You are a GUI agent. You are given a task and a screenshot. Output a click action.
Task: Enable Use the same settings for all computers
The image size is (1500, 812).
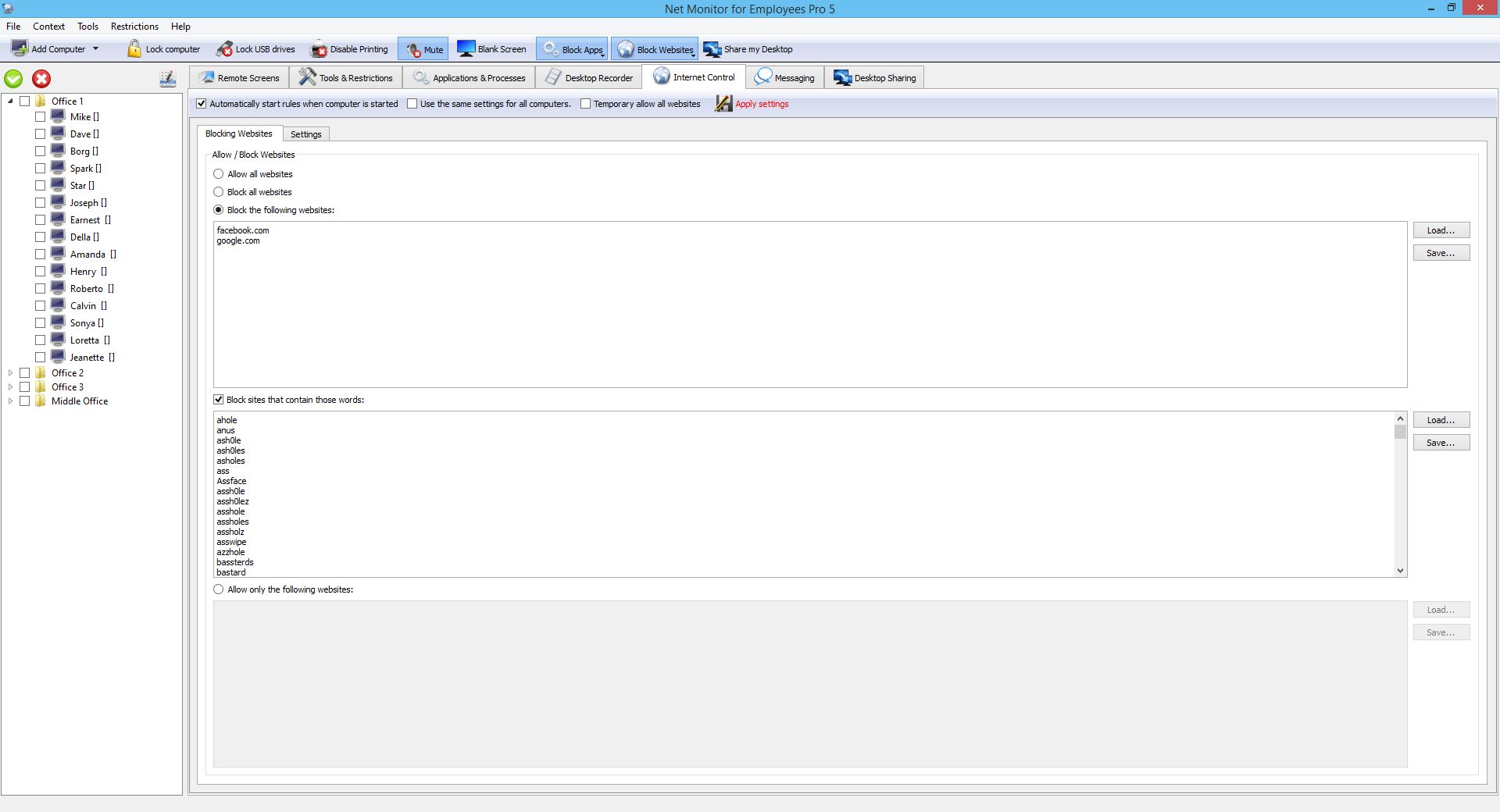[x=412, y=103]
